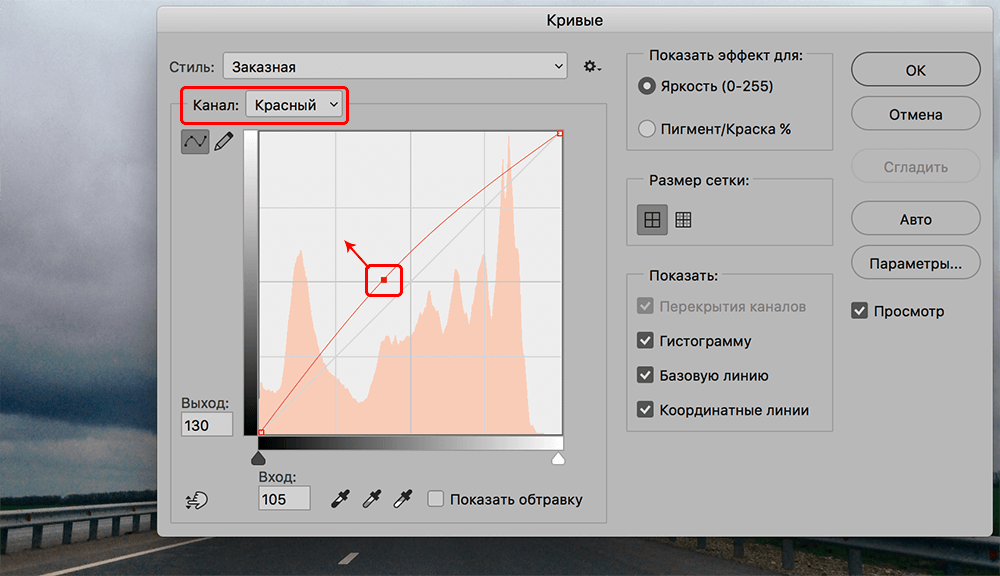Select the pencil draw curve tool
This screenshot has height=576, width=1000.
(223, 142)
